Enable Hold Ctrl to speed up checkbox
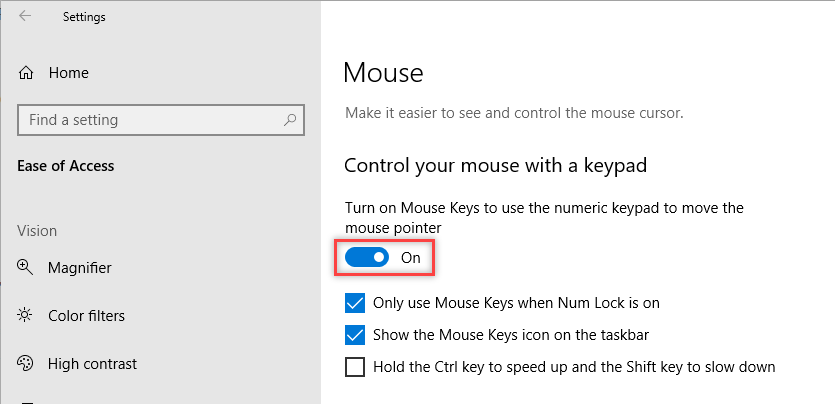Image resolution: width=835 pixels, height=404 pixels. pos(355,366)
